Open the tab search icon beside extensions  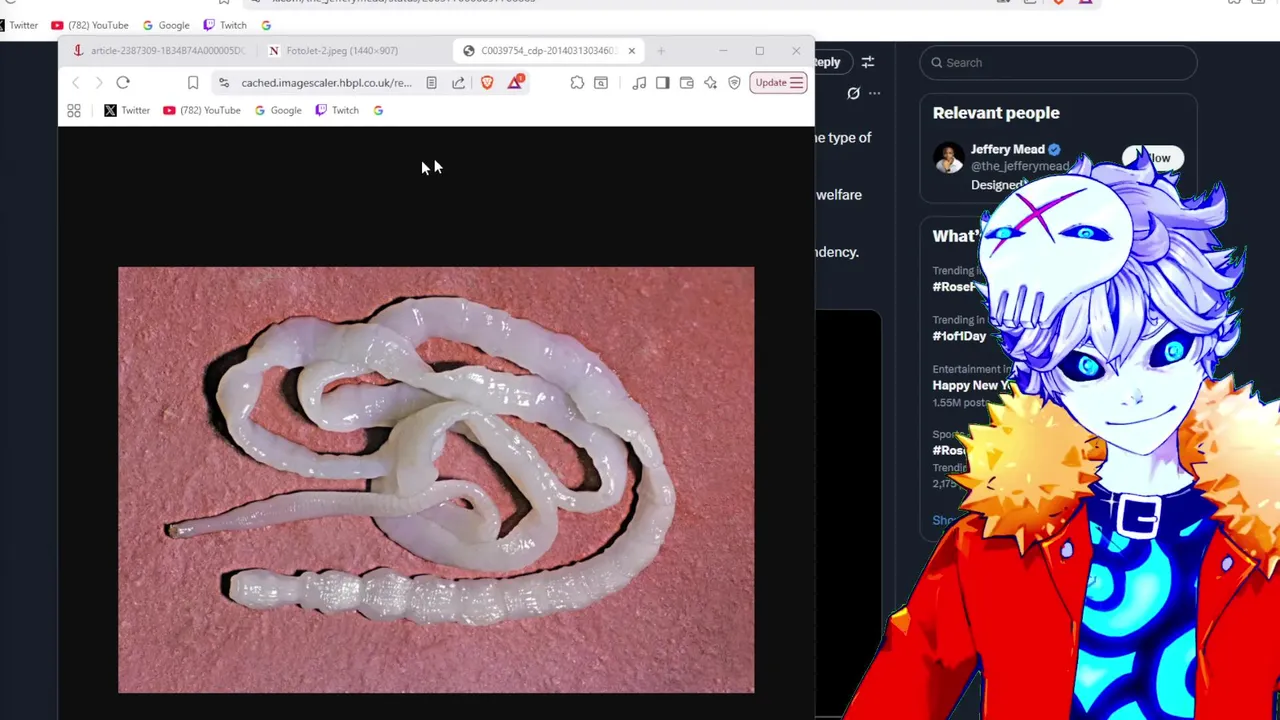click(601, 83)
